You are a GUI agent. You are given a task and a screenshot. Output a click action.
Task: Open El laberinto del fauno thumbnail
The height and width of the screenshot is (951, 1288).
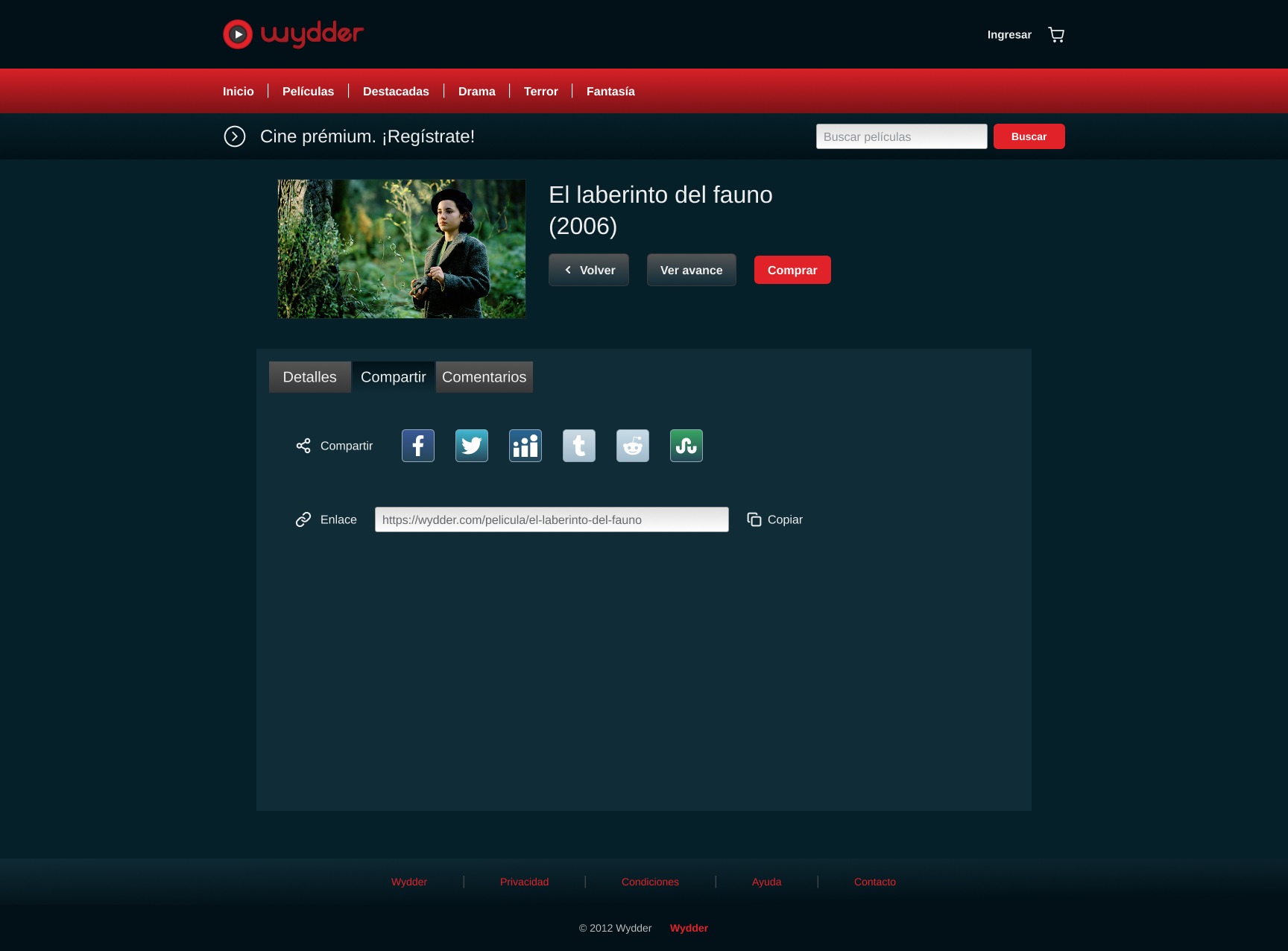coord(402,249)
